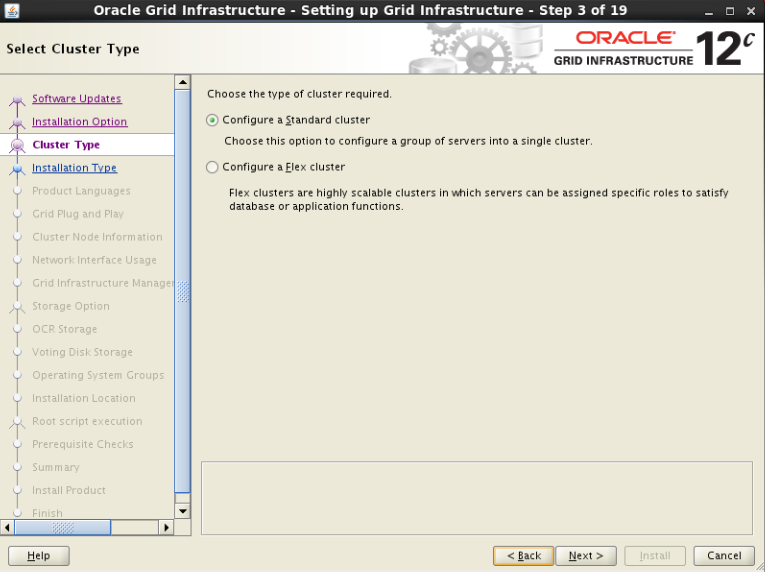Click the Install Product step node icon
This screenshot has height=576, width=765.
18,490
